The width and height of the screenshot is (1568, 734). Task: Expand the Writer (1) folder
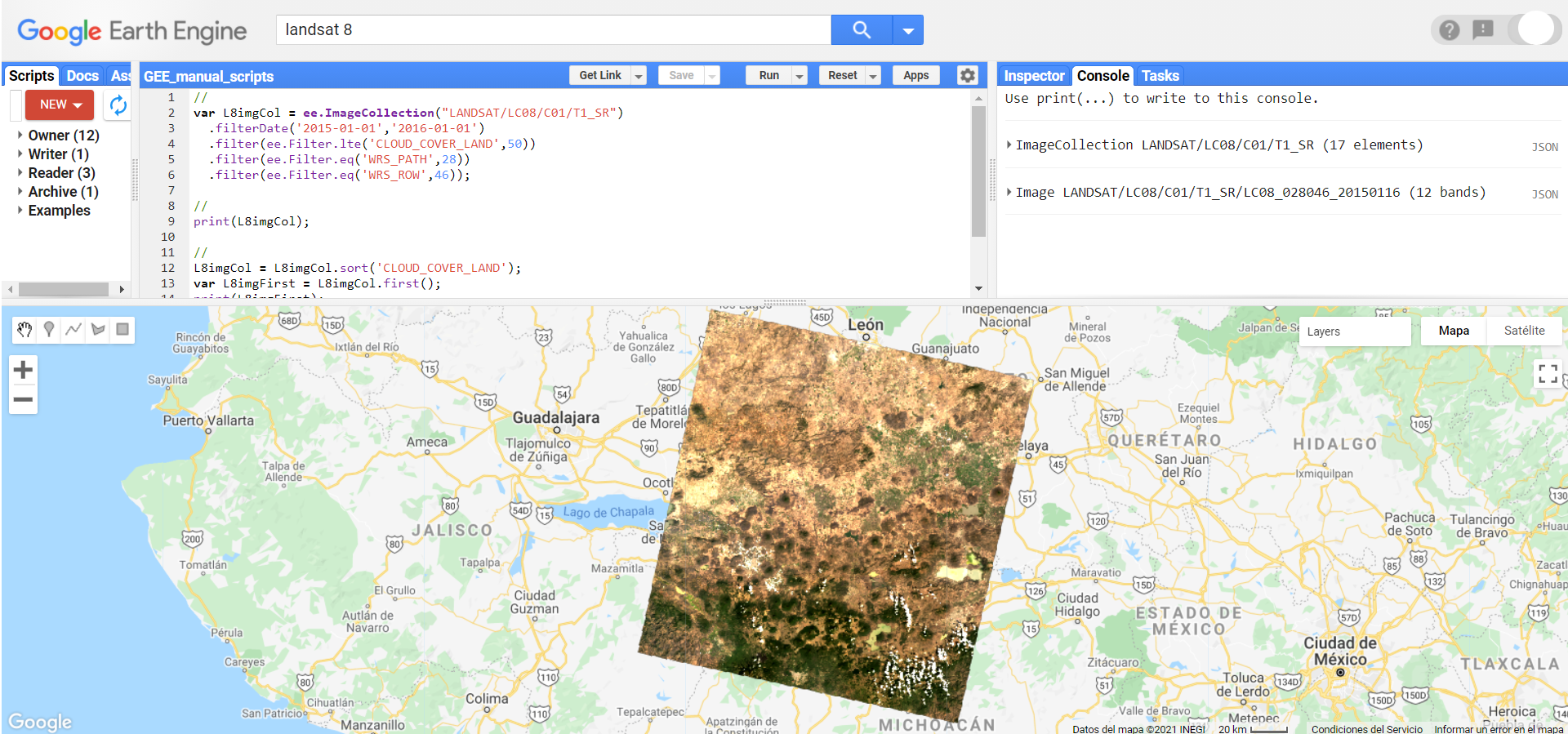20,153
